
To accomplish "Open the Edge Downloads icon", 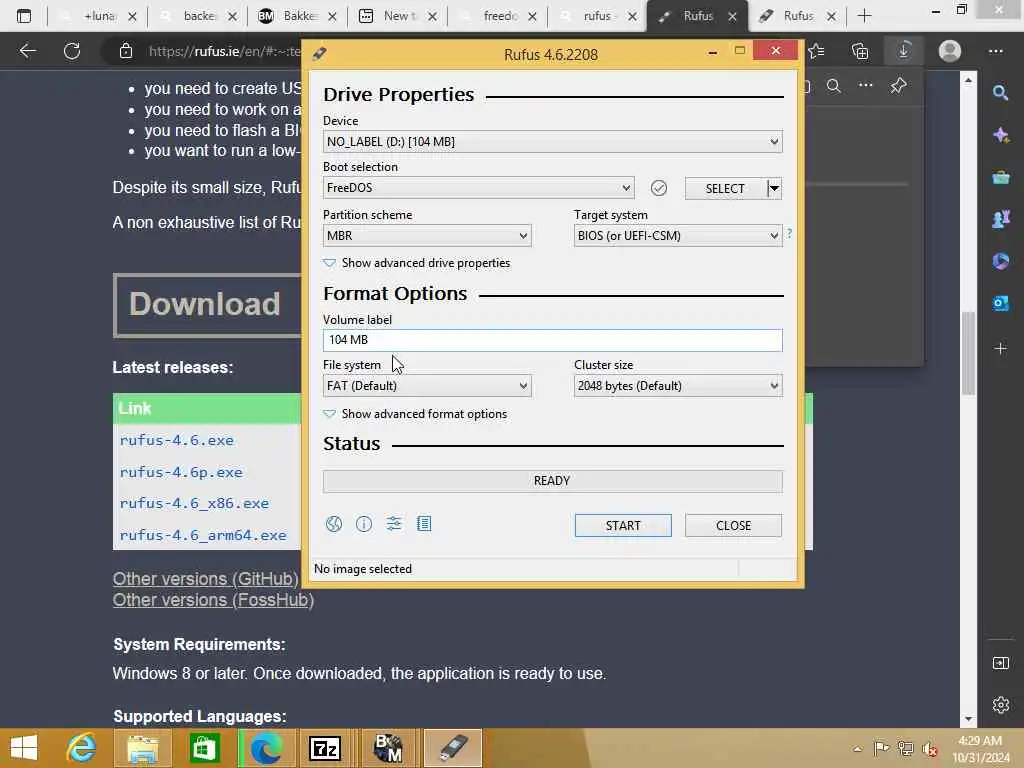I will (x=904, y=51).
